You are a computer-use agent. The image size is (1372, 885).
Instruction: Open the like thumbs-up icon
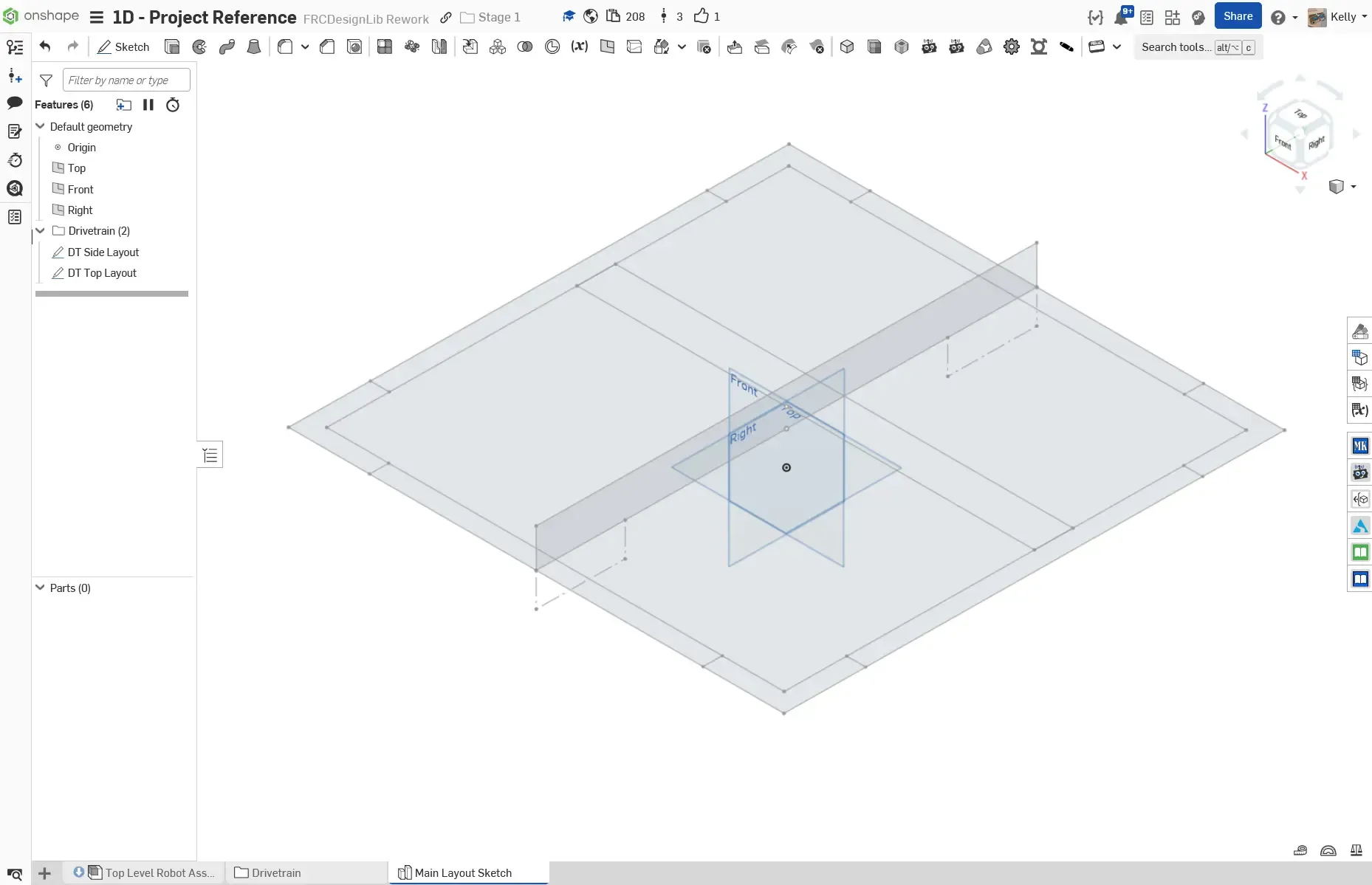(701, 16)
